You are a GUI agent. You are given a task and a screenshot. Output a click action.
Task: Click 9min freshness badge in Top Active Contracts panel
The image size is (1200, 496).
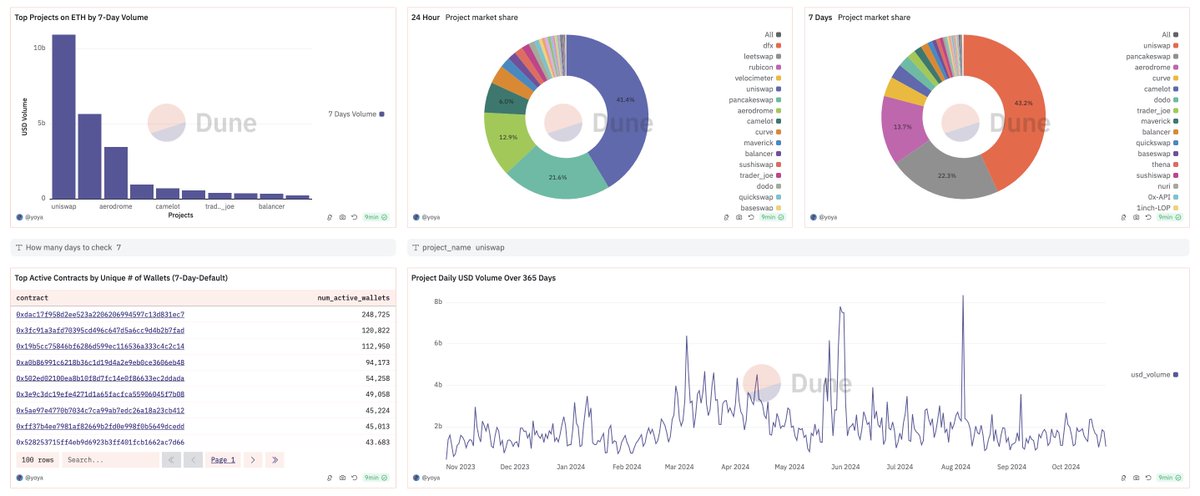[376, 478]
